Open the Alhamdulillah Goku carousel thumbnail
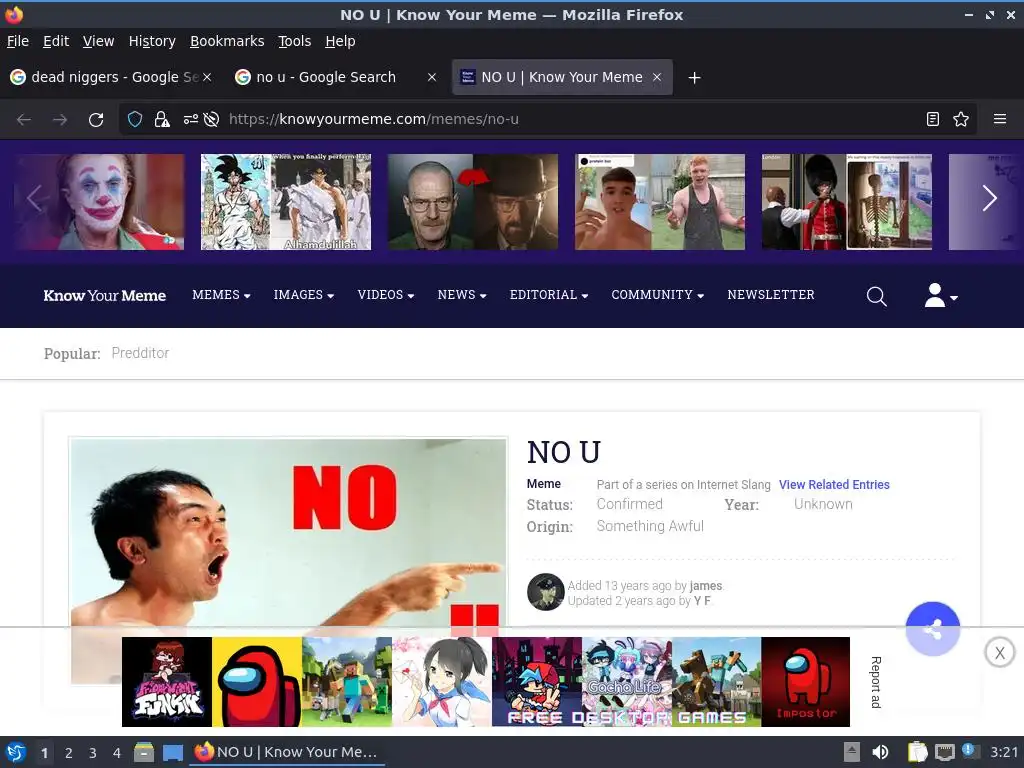 tap(286, 202)
